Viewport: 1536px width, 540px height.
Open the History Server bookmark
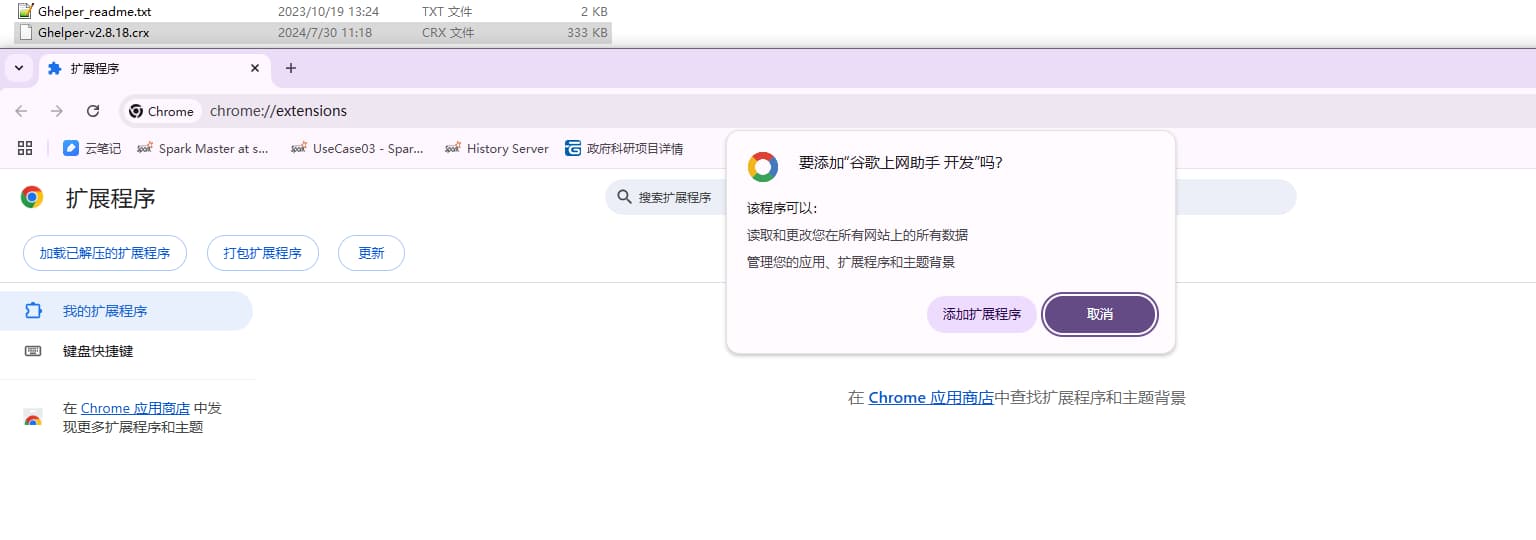[497, 148]
